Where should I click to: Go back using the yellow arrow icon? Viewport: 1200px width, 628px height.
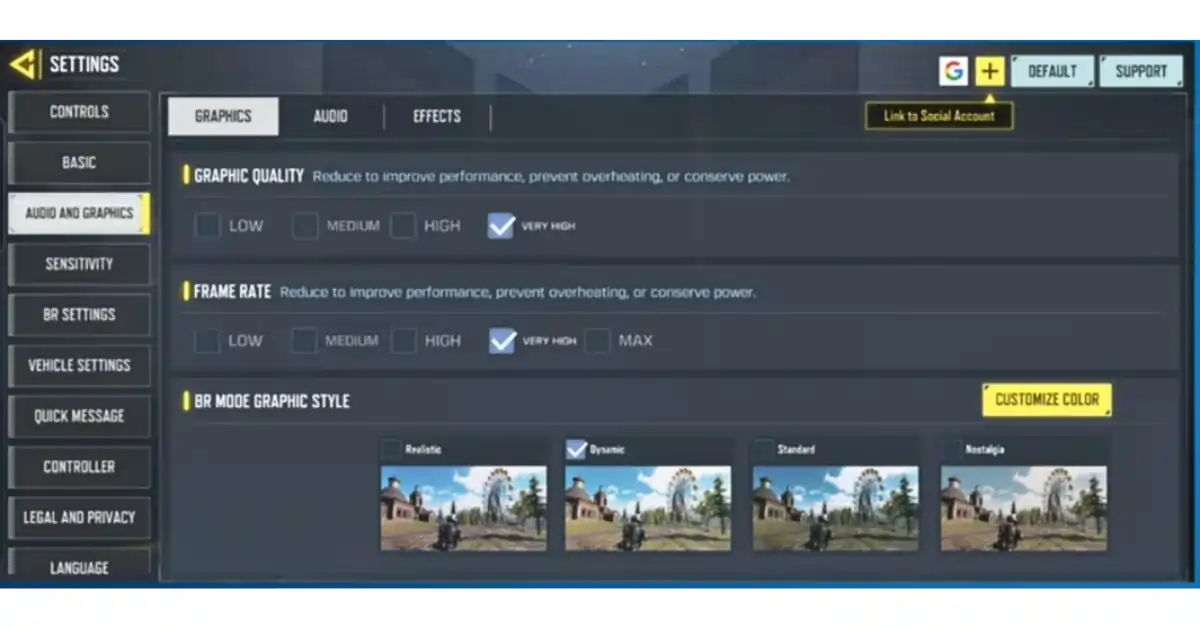[x=24, y=64]
